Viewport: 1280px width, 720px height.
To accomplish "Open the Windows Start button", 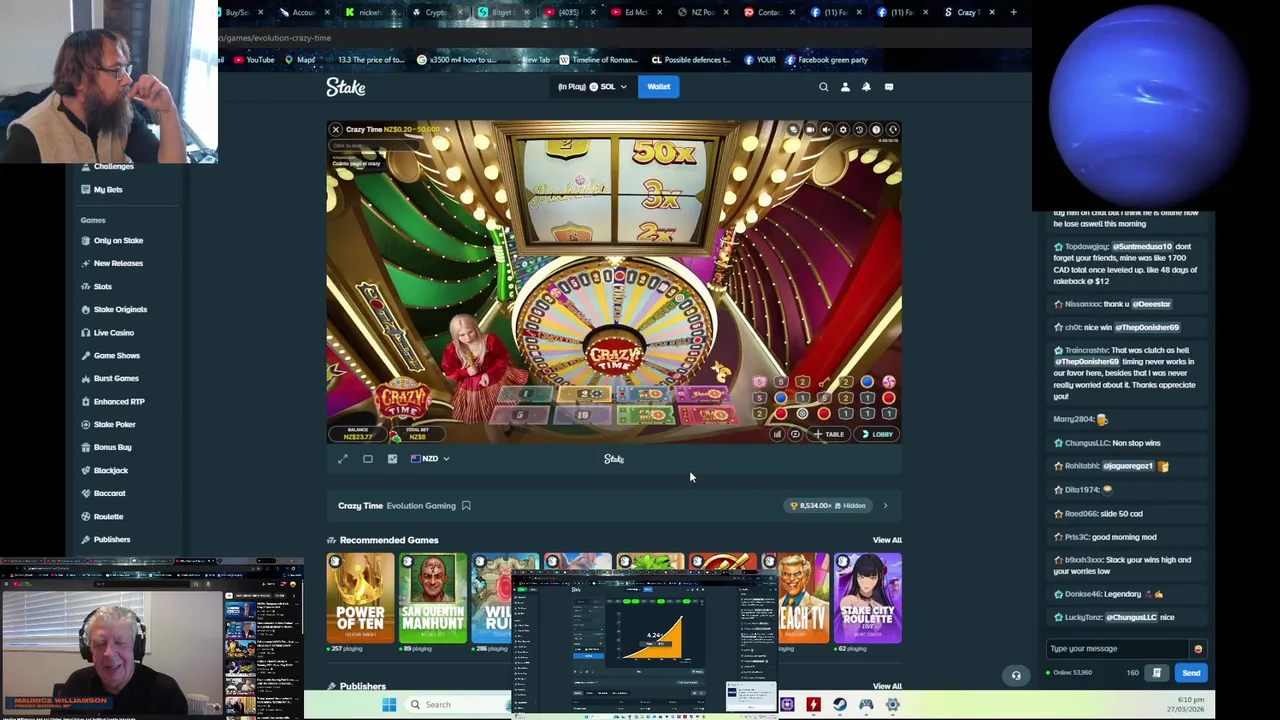I will coord(389,705).
